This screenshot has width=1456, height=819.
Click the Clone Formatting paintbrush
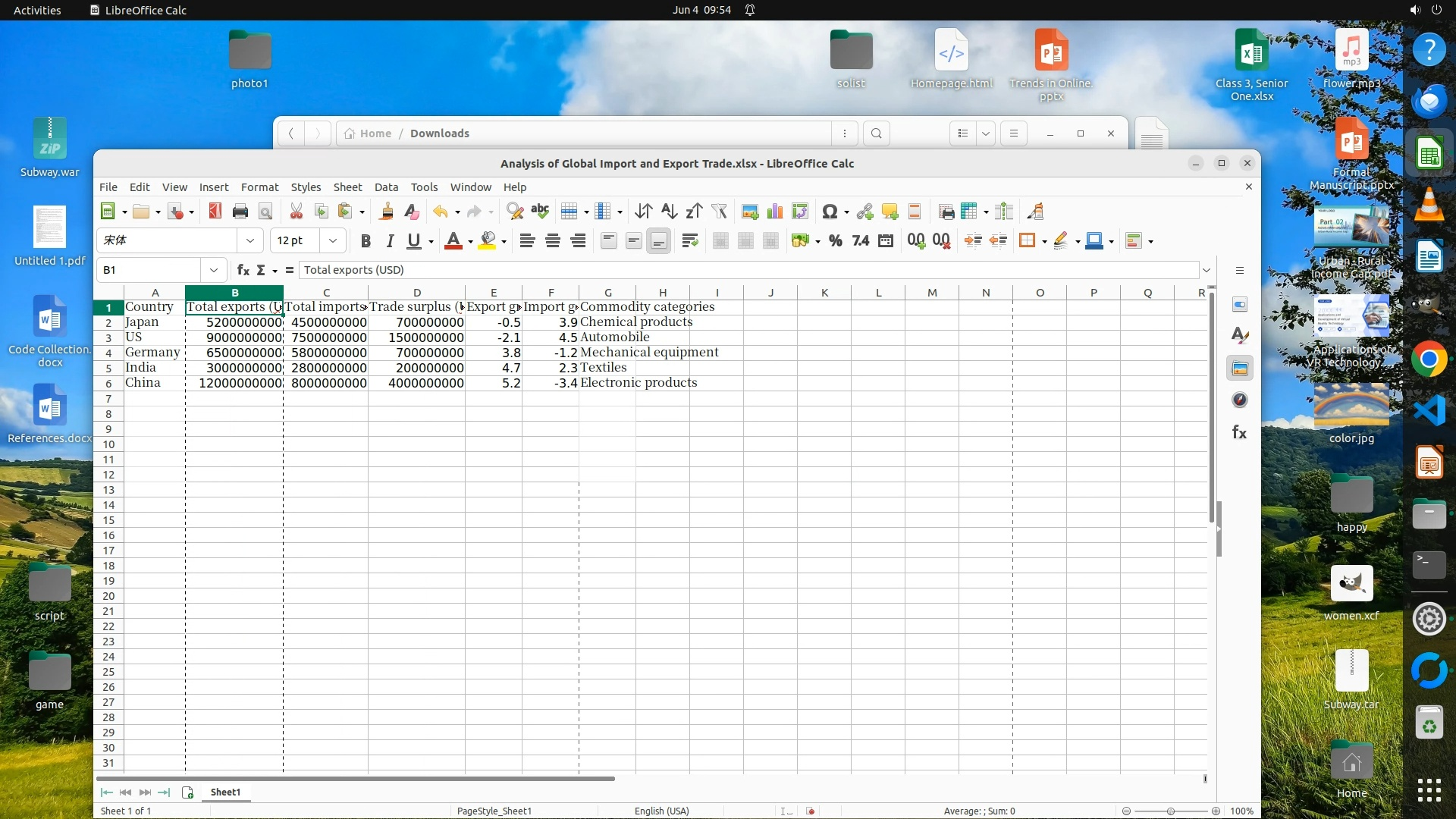386,212
